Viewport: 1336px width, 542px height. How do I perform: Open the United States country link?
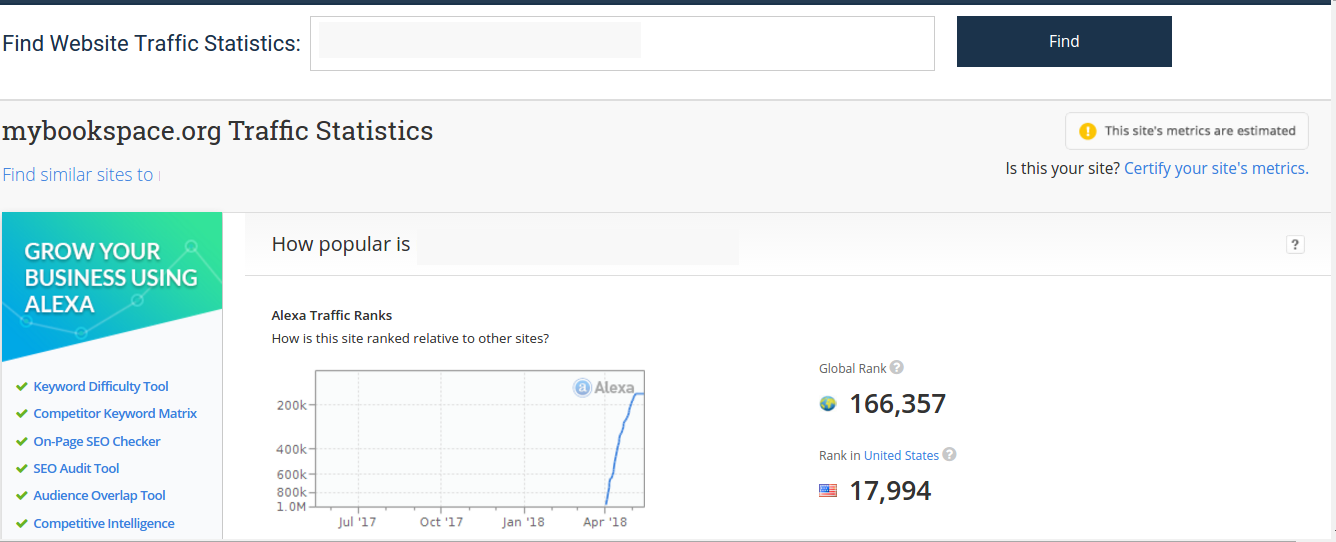(901, 455)
